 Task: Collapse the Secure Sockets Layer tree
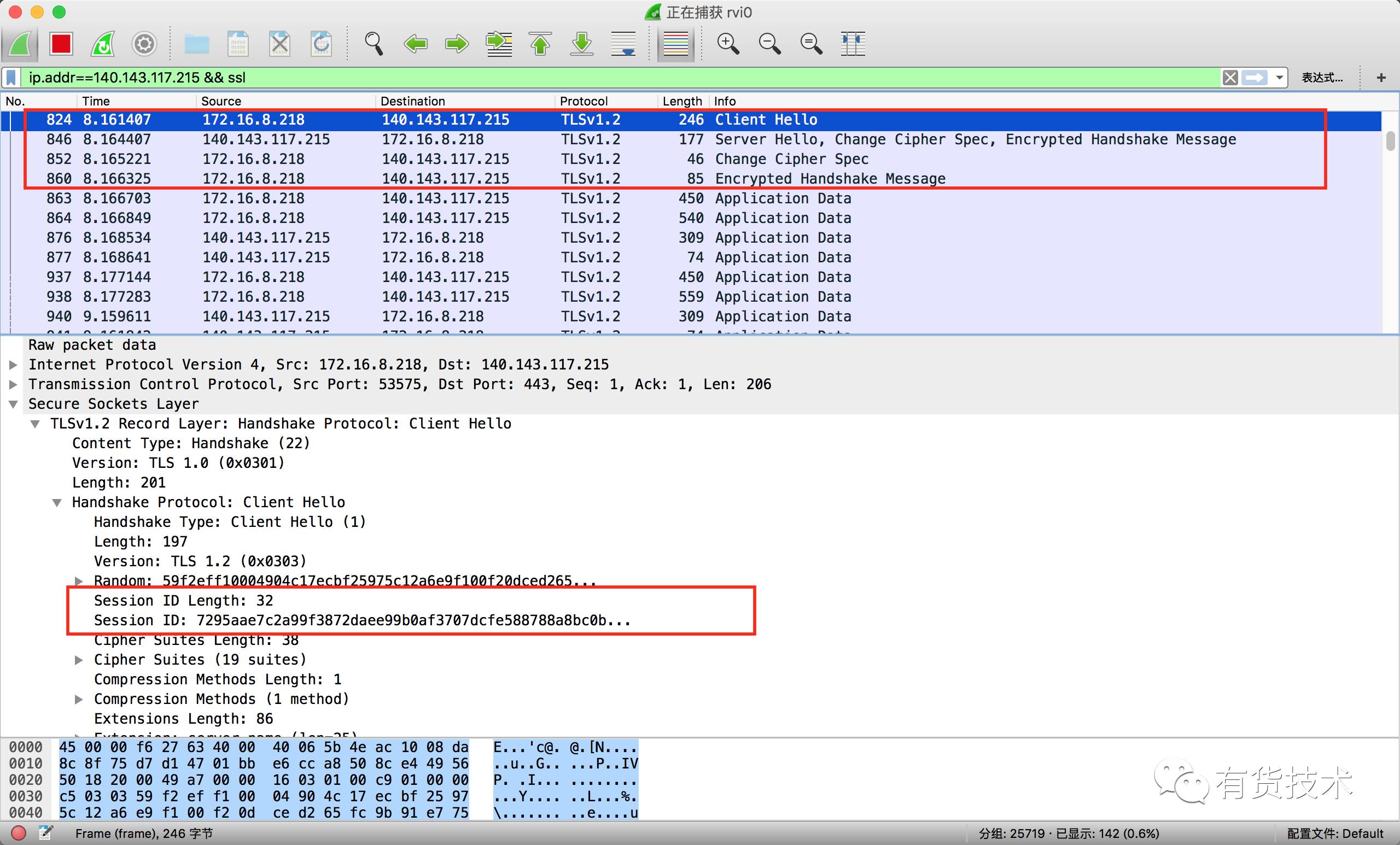14,404
